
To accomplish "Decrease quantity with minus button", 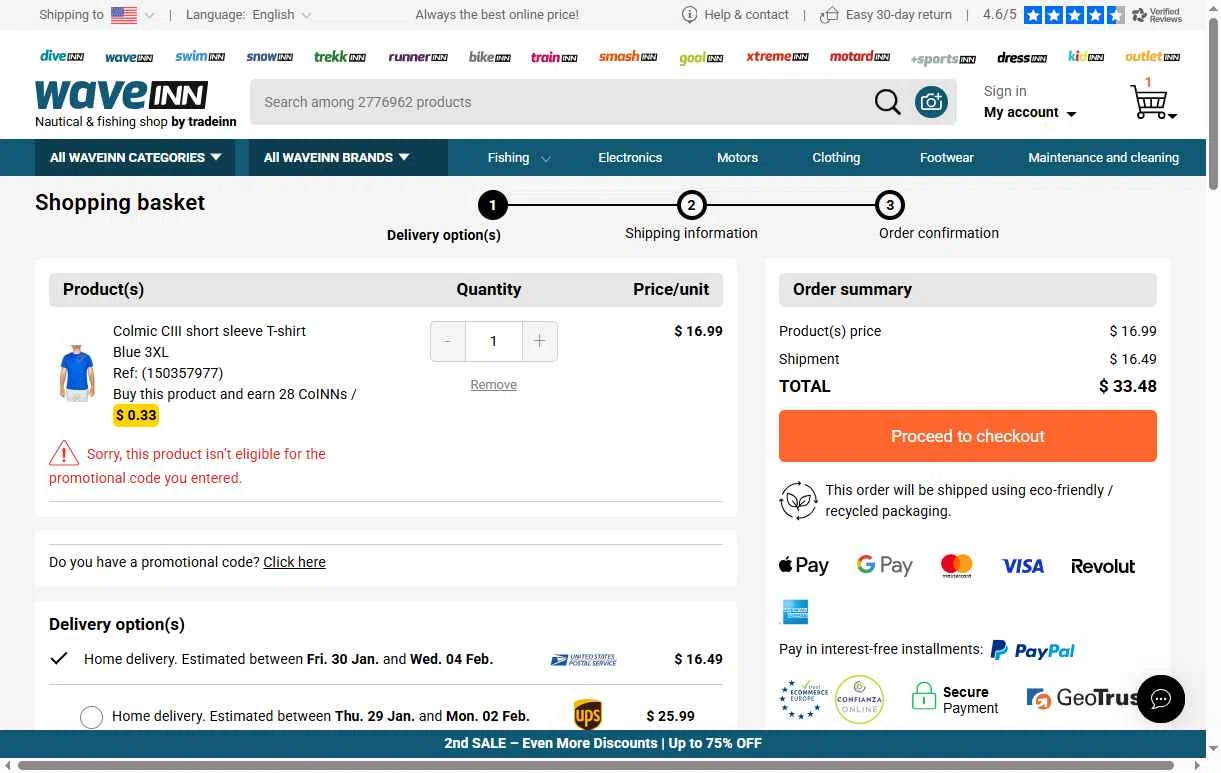I will tap(447, 341).
